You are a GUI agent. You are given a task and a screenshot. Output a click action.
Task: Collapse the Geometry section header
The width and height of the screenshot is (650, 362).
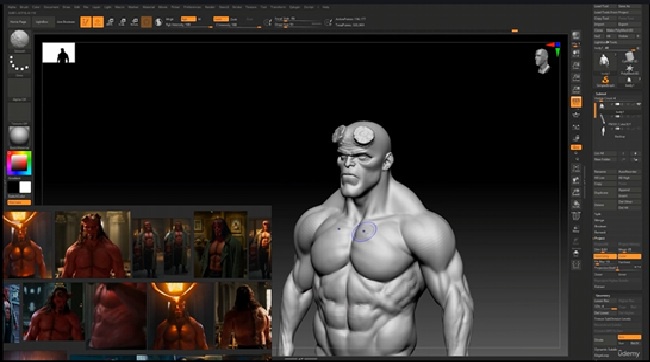coord(603,295)
